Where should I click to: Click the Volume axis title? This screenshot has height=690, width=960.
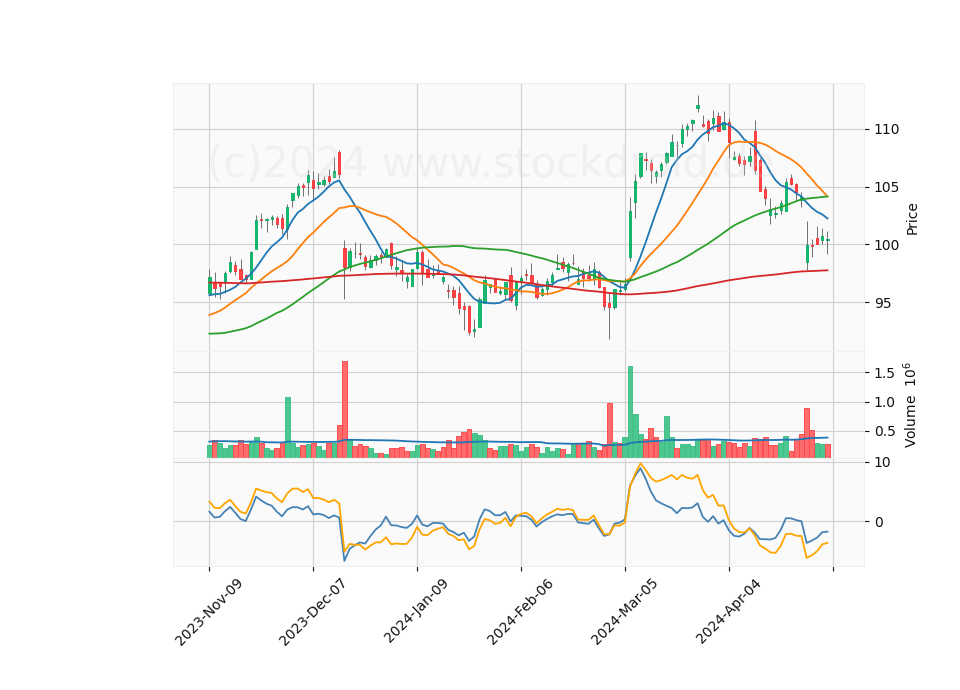click(910, 405)
